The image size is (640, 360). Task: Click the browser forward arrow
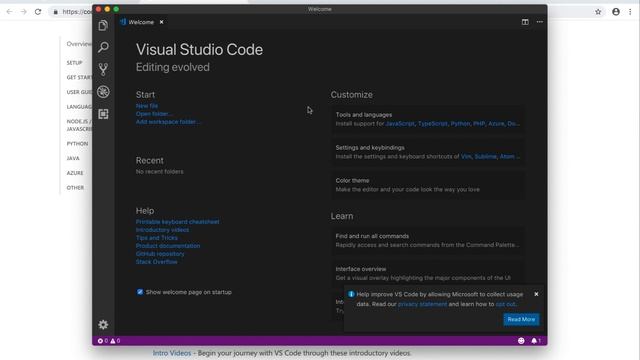[x=24, y=12]
